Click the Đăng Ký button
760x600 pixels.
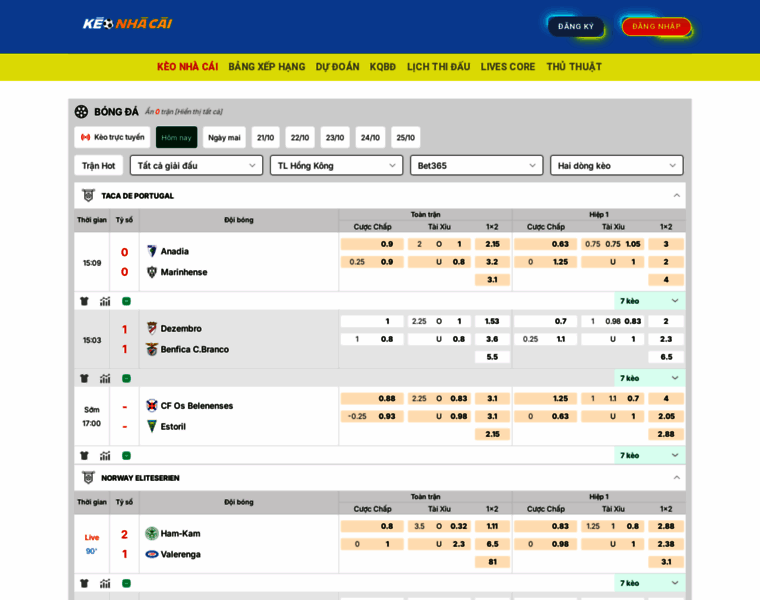point(575,26)
